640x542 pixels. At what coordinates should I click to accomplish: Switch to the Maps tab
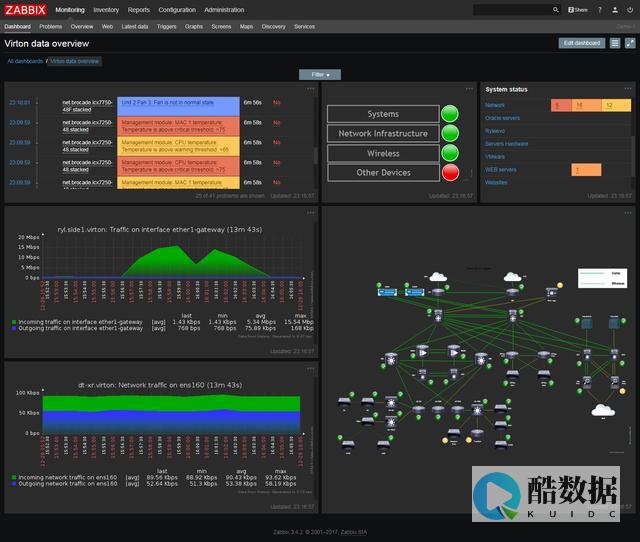(x=246, y=27)
